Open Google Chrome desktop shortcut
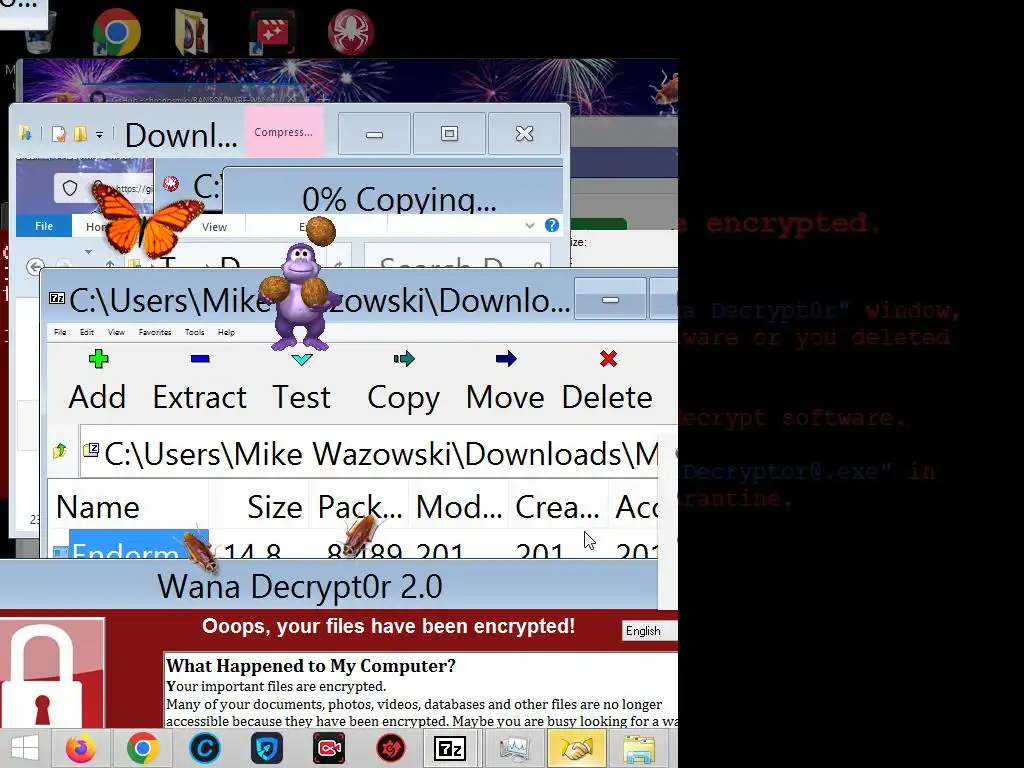 pyautogui.click(x=116, y=31)
